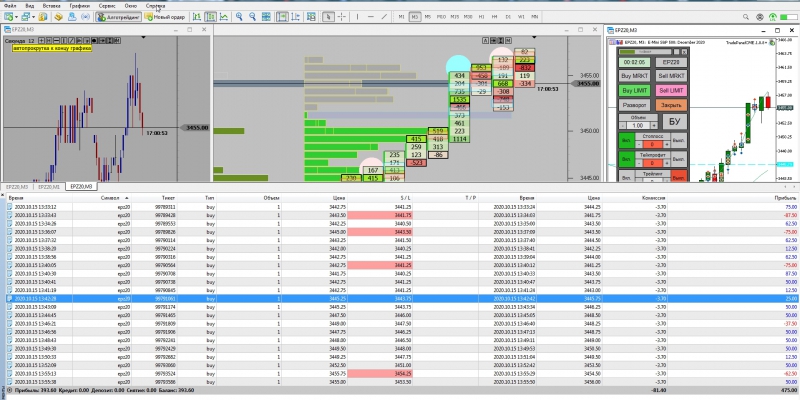Open the search icon at top right

(x=746, y=17)
